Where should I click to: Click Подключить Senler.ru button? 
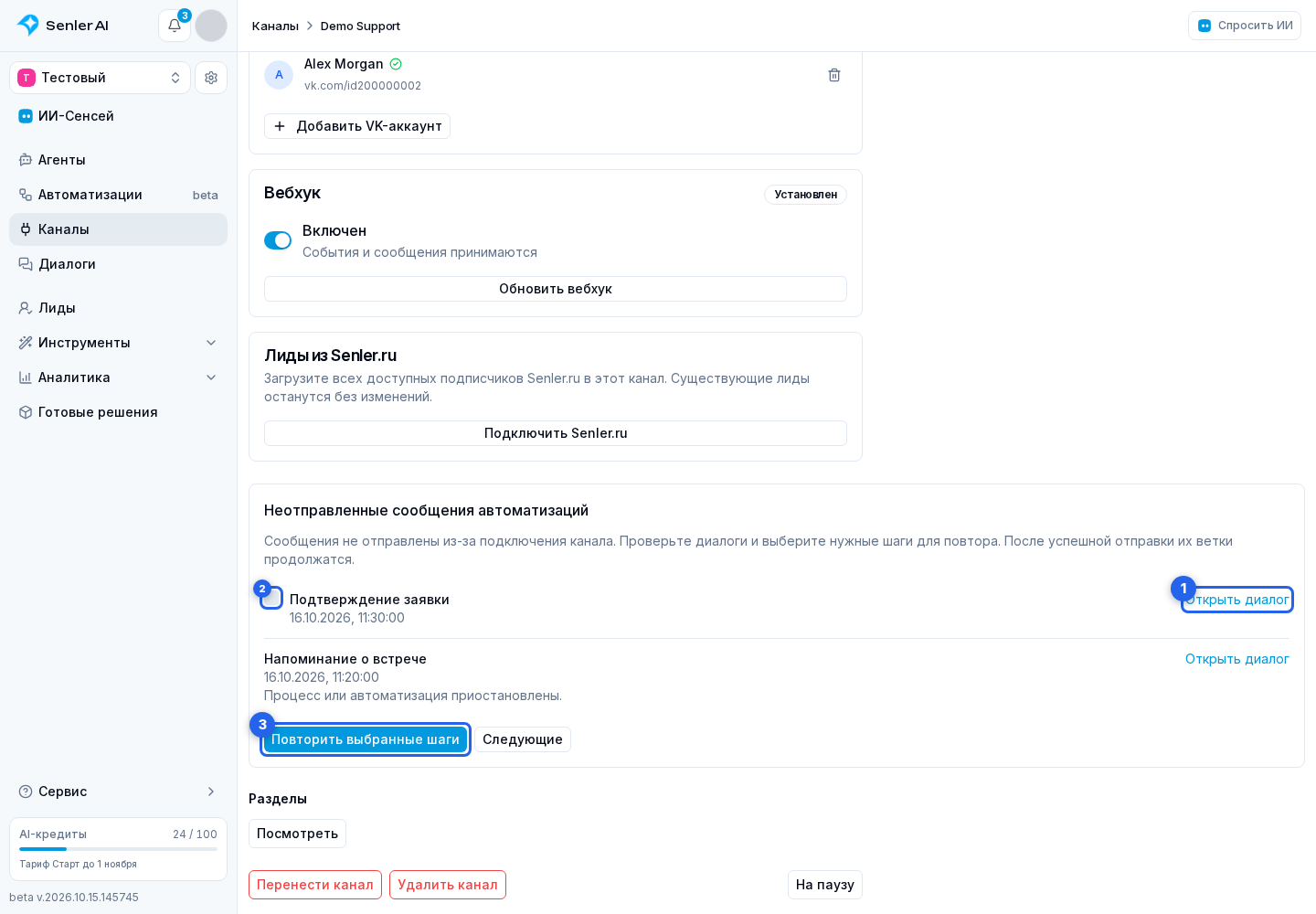point(556,433)
